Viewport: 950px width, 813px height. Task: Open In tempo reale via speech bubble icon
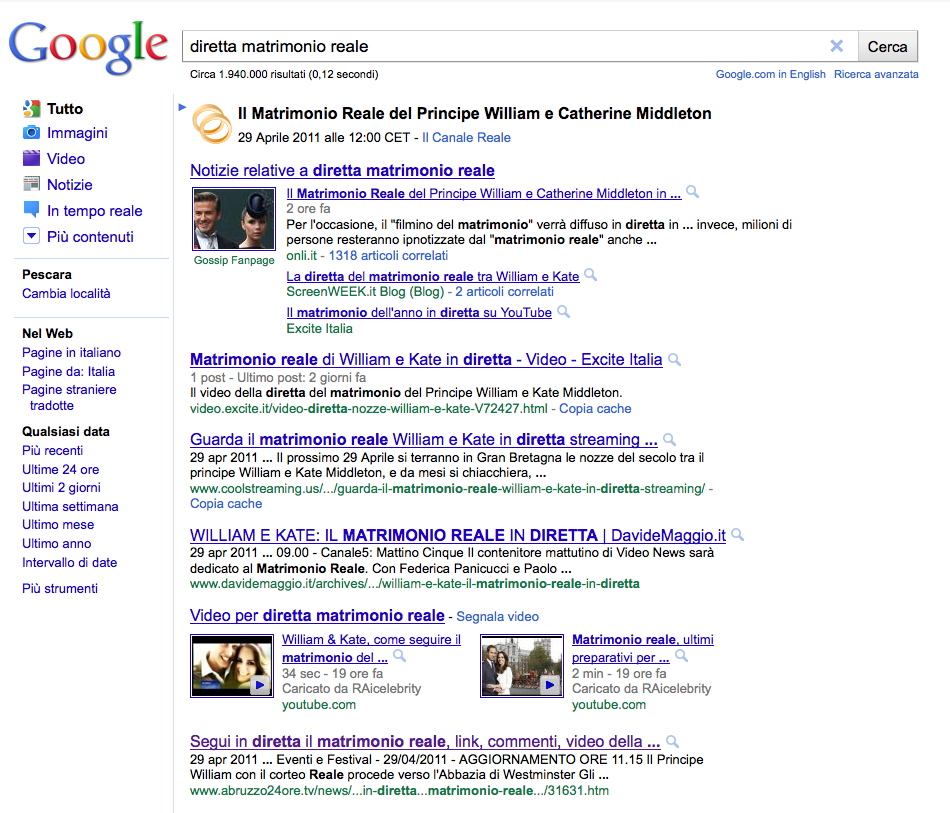tap(32, 210)
